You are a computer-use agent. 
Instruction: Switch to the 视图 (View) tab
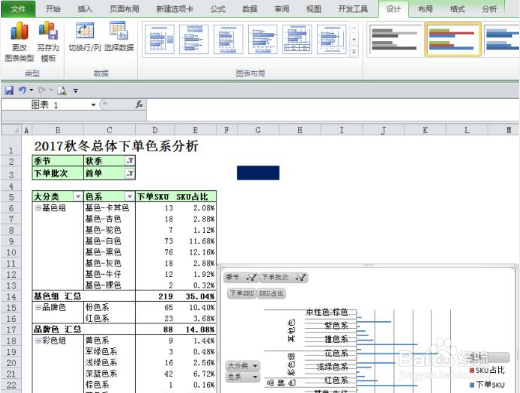pos(314,9)
